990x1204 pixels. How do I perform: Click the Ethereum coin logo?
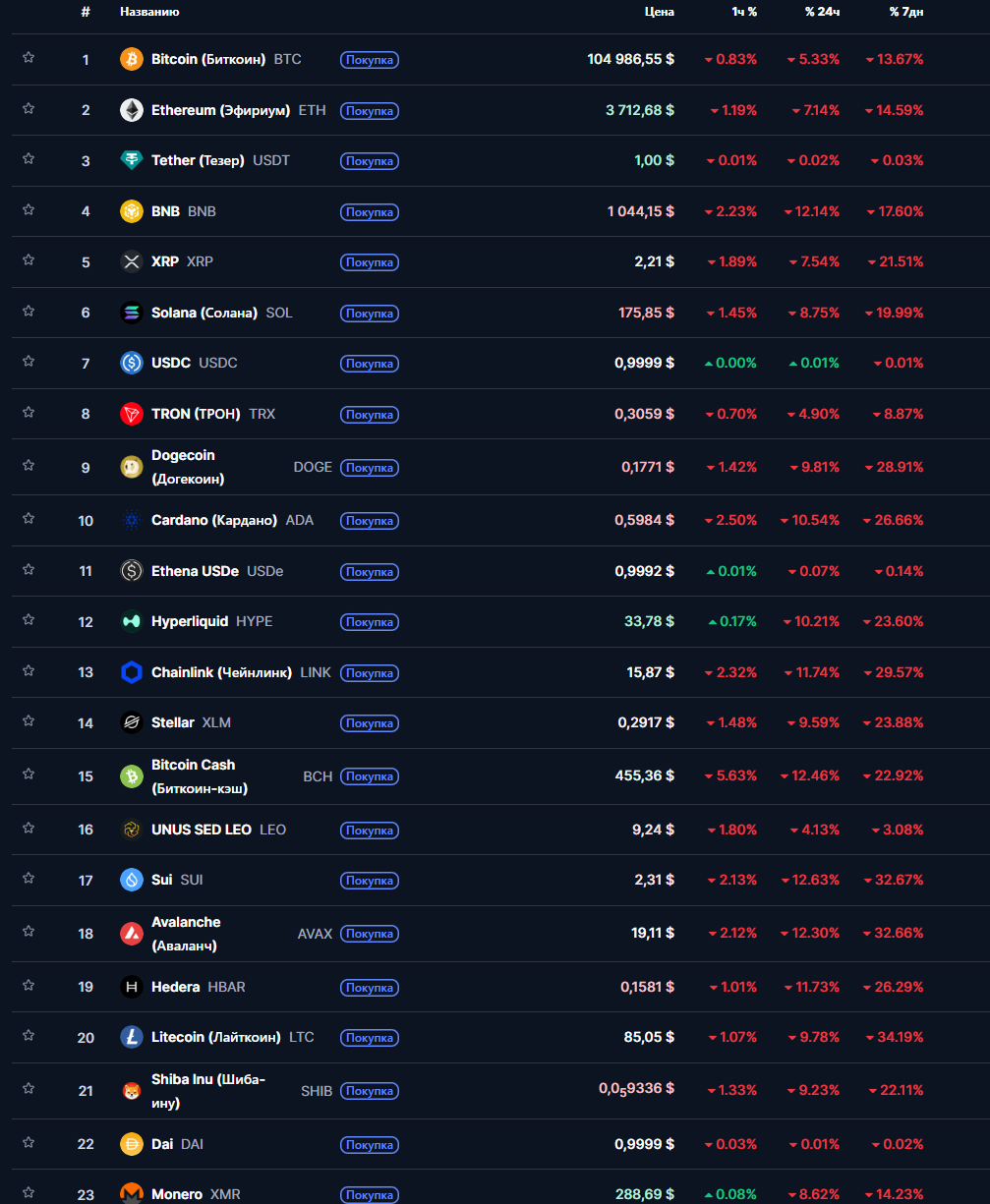pyautogui.click(x=131, y=110)
